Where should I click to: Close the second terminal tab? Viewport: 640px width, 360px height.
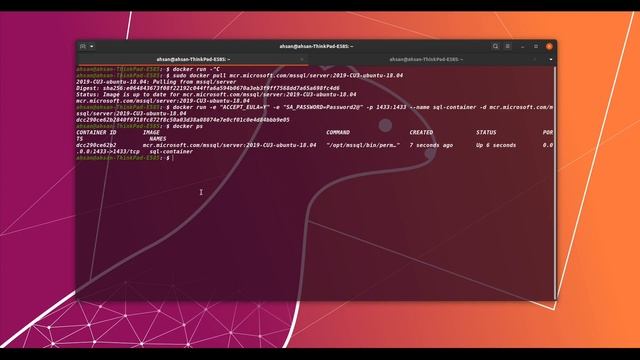[x=535, y=60]
